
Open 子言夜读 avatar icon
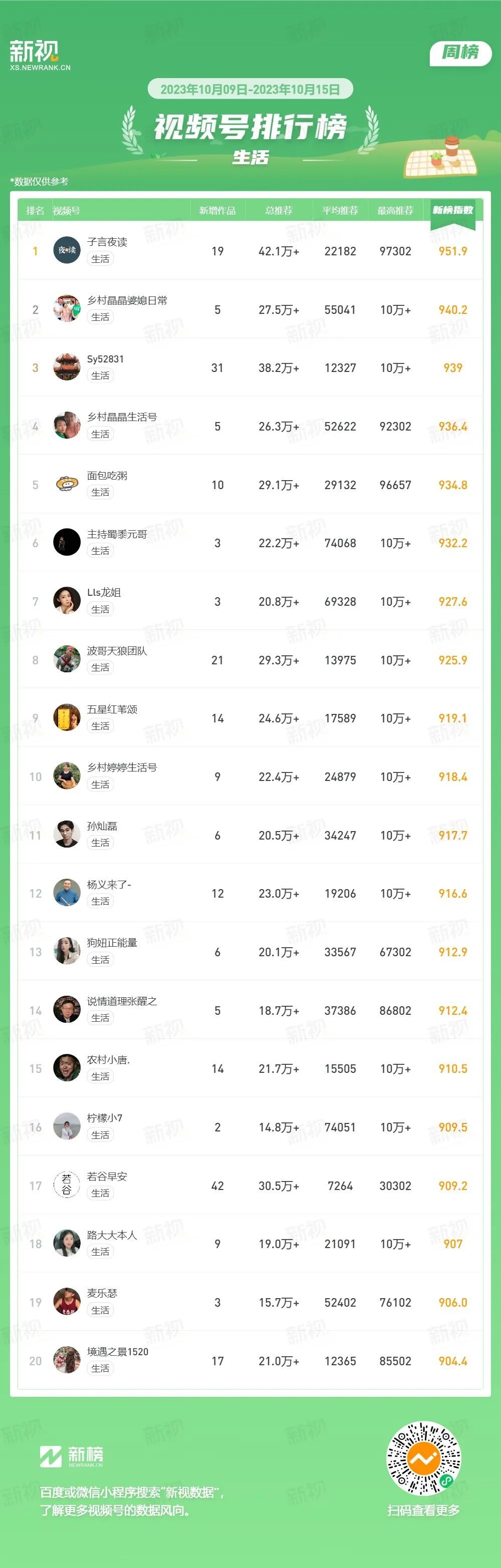(67, 249)
